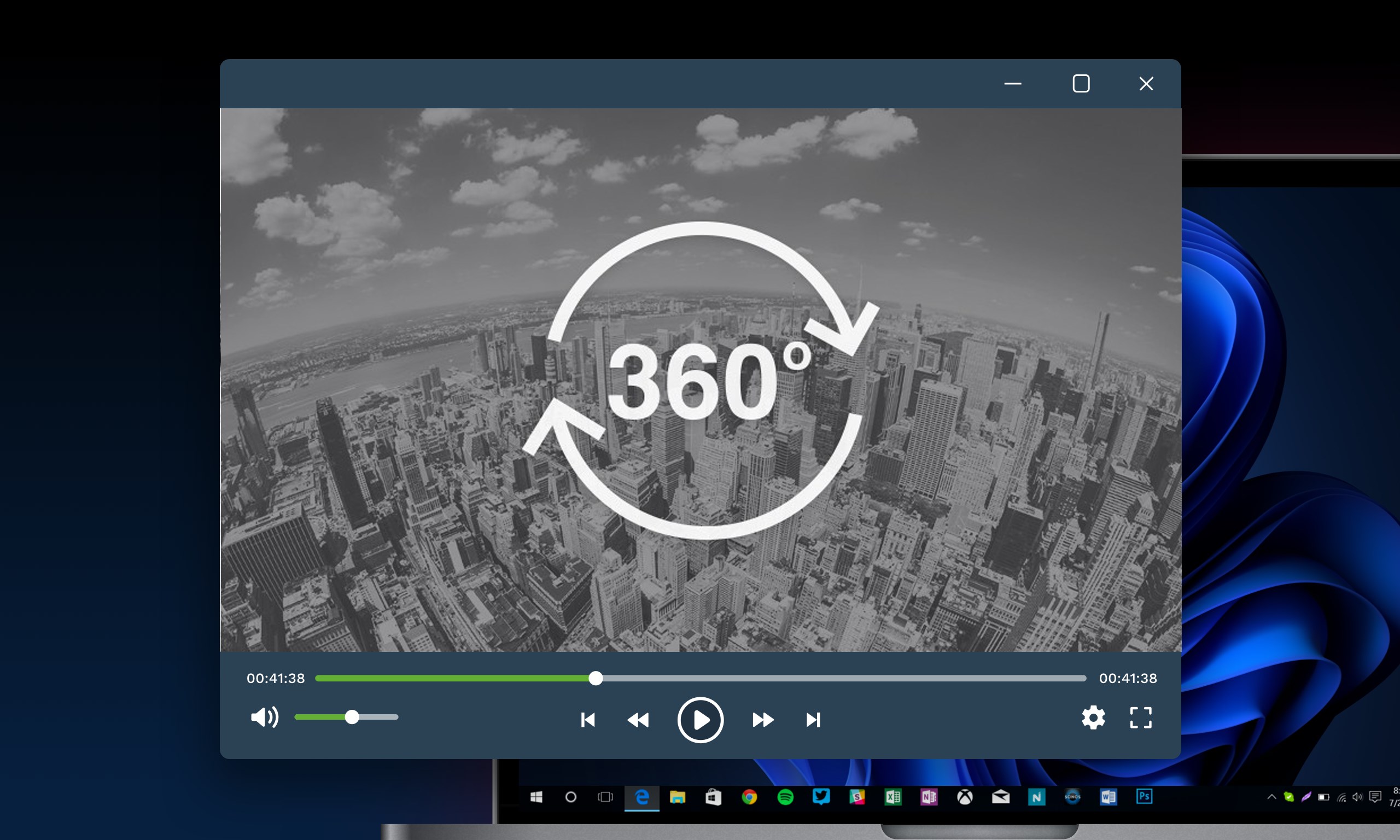Open the battery status flyout
Image resolution: width=1400 pixels, height=840 pixels.
(x=1324, y=796)
